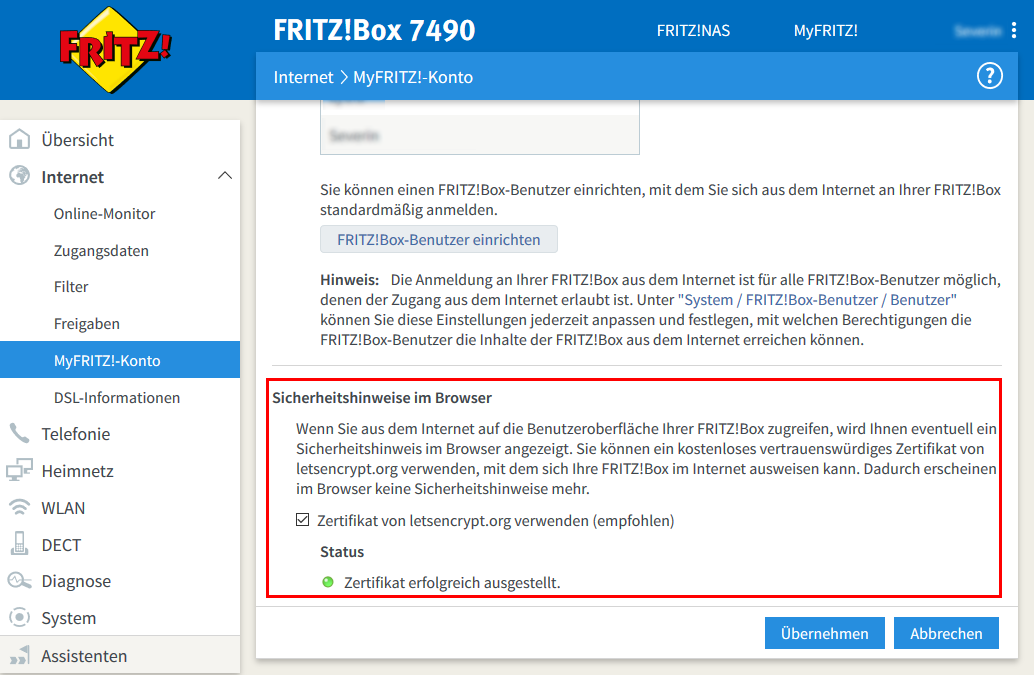The image size is (1034, 675).
Task: Click MyFRITZ! in the header
Action: [826, 30]
